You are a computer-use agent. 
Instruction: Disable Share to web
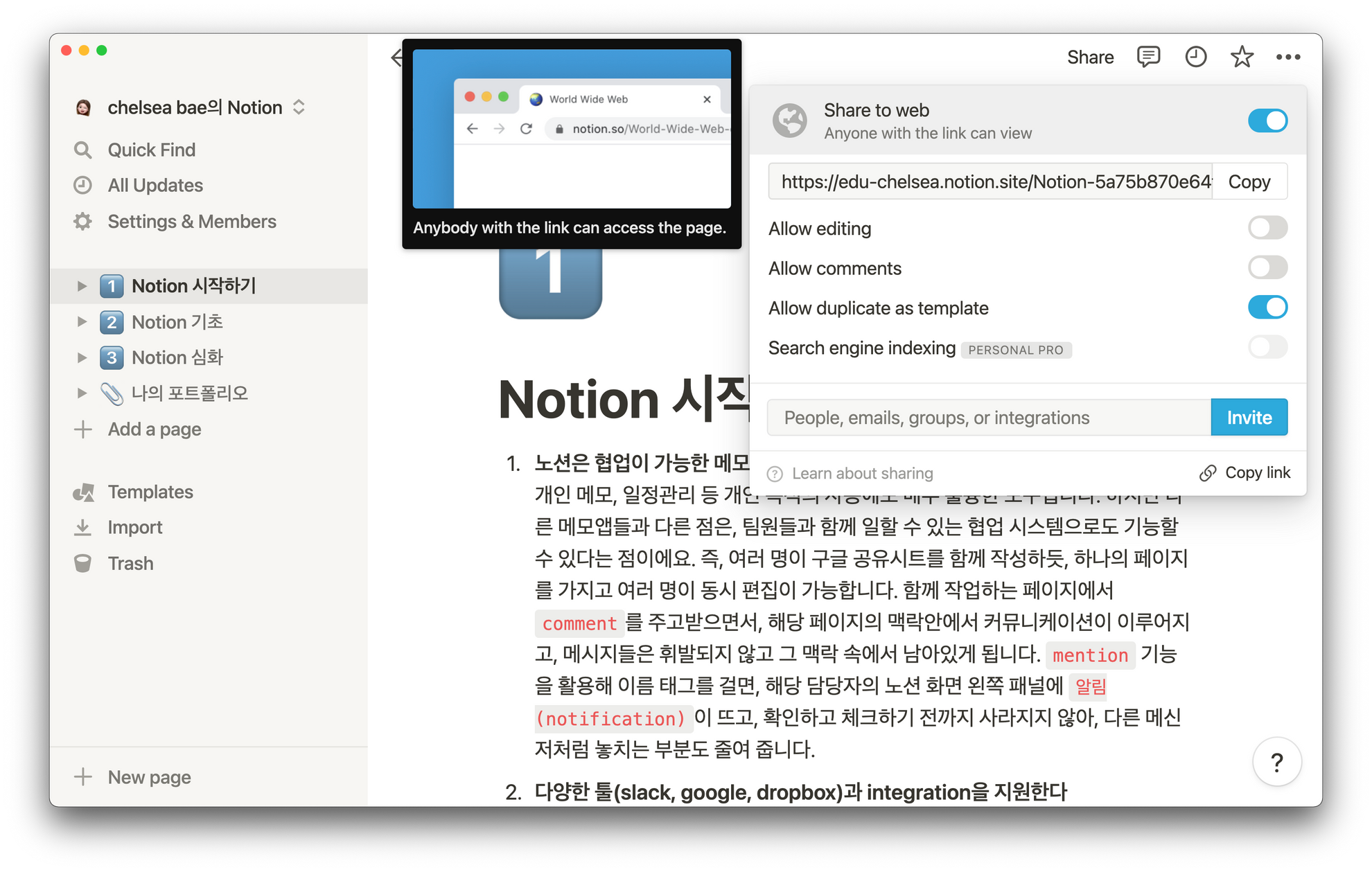click(1268, 121)
